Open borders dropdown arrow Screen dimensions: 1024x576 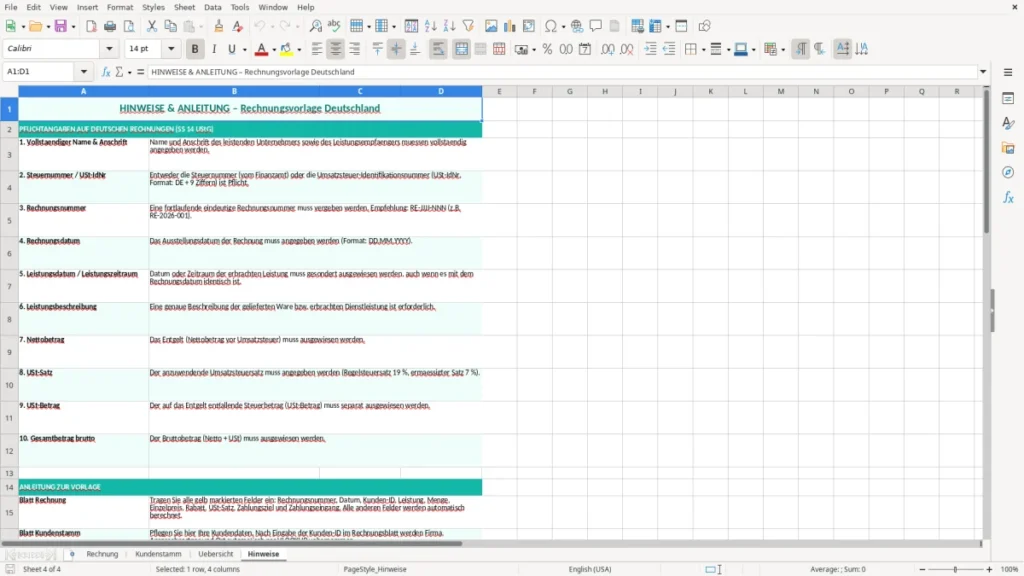pyautogui.click(x=703, y=50)
